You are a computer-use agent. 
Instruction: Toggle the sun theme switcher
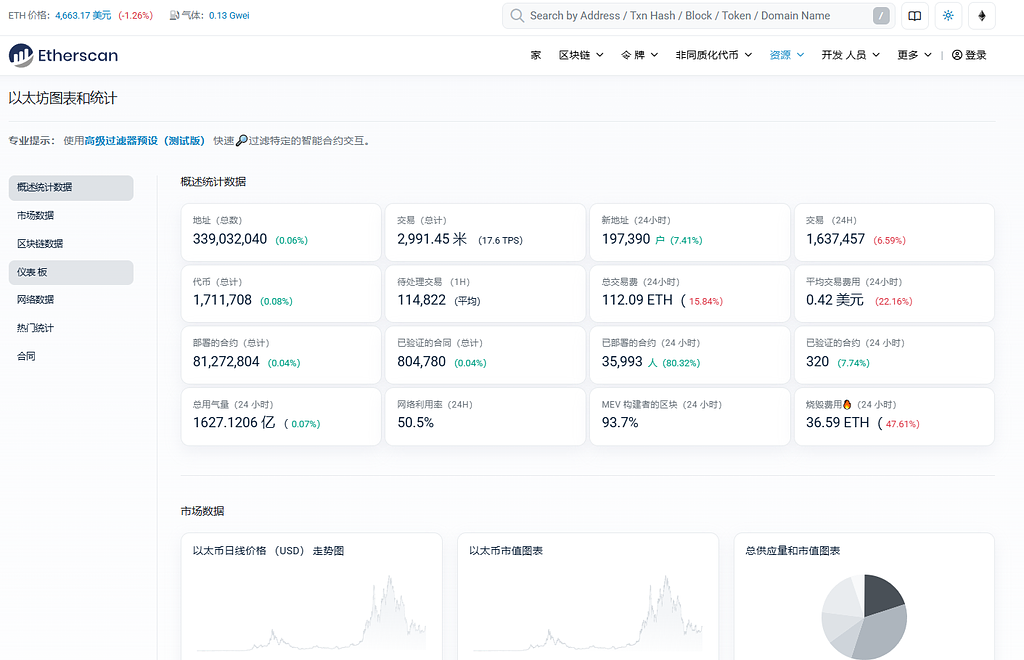(x=948, y=16)
